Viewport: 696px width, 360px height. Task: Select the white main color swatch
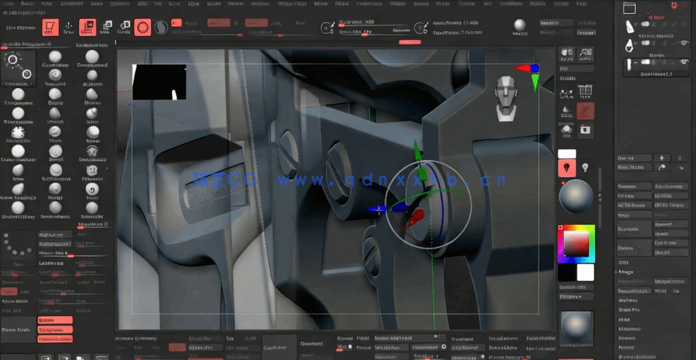click(x=585, y=272)
